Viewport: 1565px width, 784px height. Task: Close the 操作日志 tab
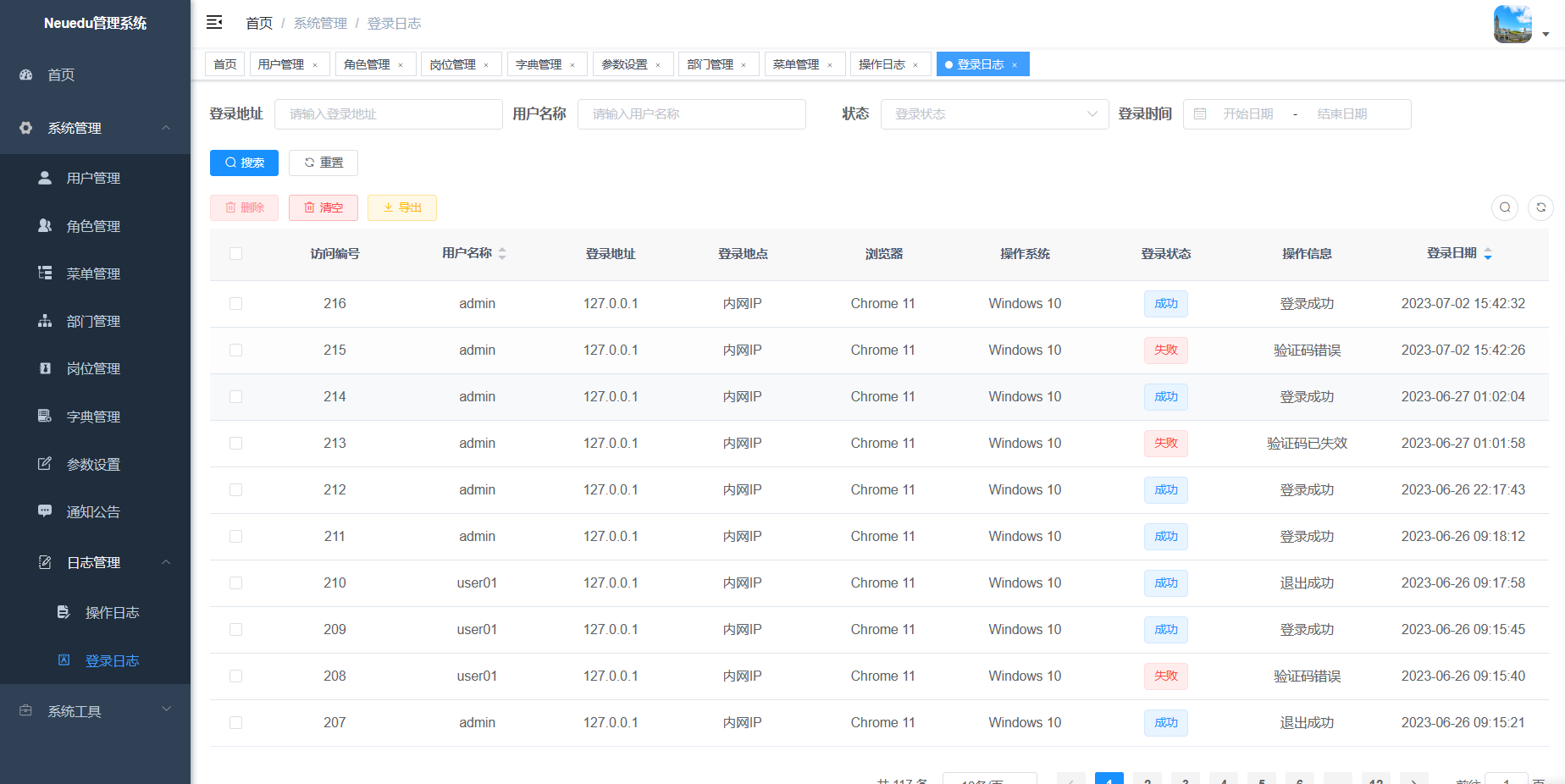(915, 65)
